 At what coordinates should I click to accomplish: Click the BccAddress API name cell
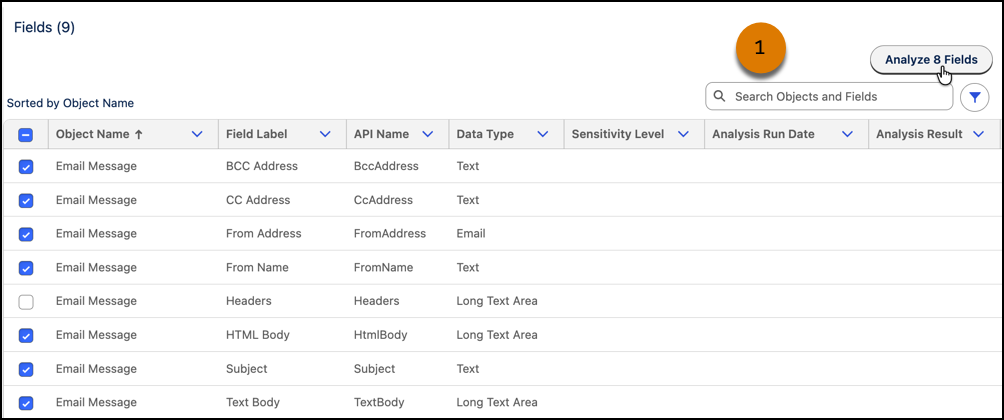[x=386, y=166]
